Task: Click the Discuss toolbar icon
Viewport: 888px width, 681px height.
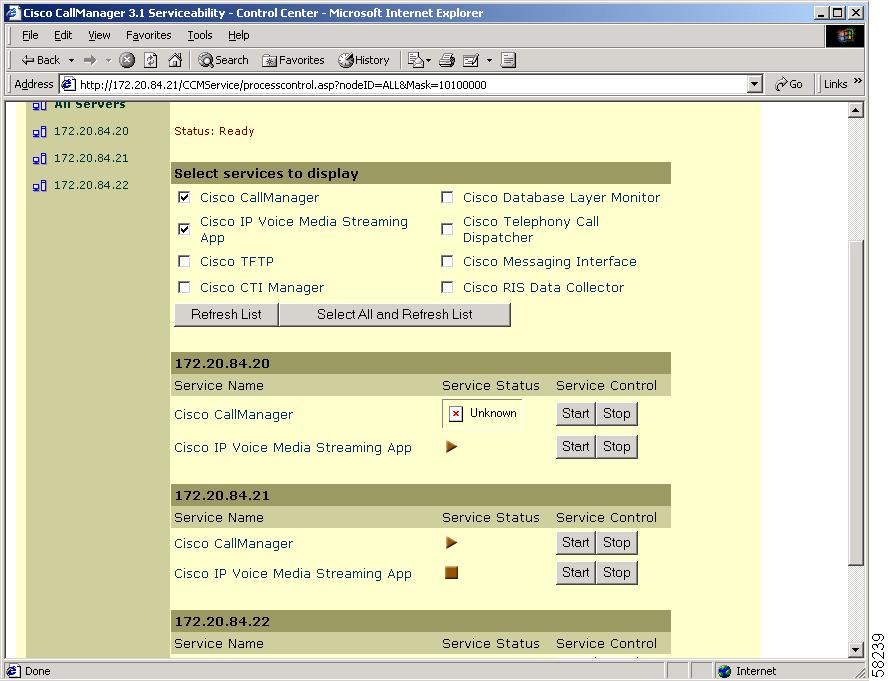Action: (508, 60)
